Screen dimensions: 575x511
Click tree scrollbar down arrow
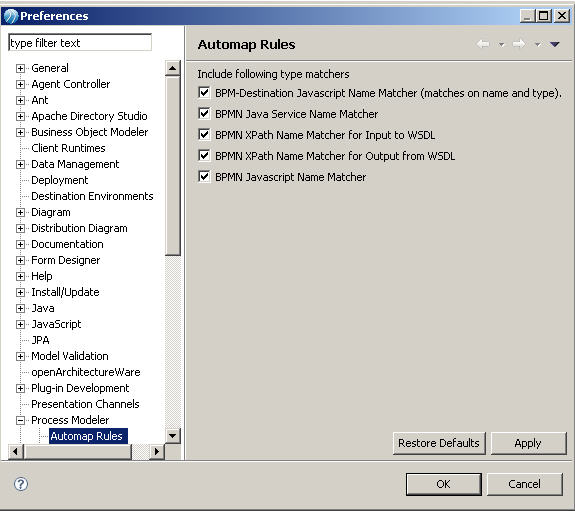172,436
